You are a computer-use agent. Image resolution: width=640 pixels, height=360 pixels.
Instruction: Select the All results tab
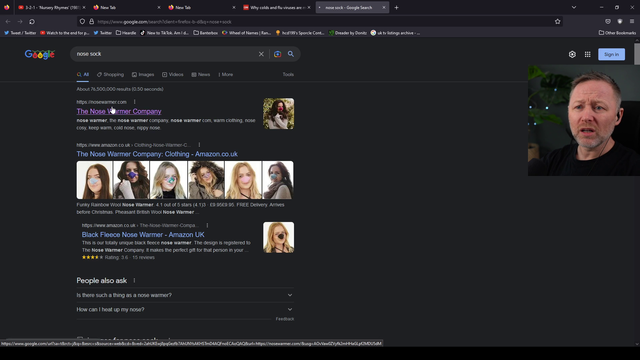pos(83,75)
